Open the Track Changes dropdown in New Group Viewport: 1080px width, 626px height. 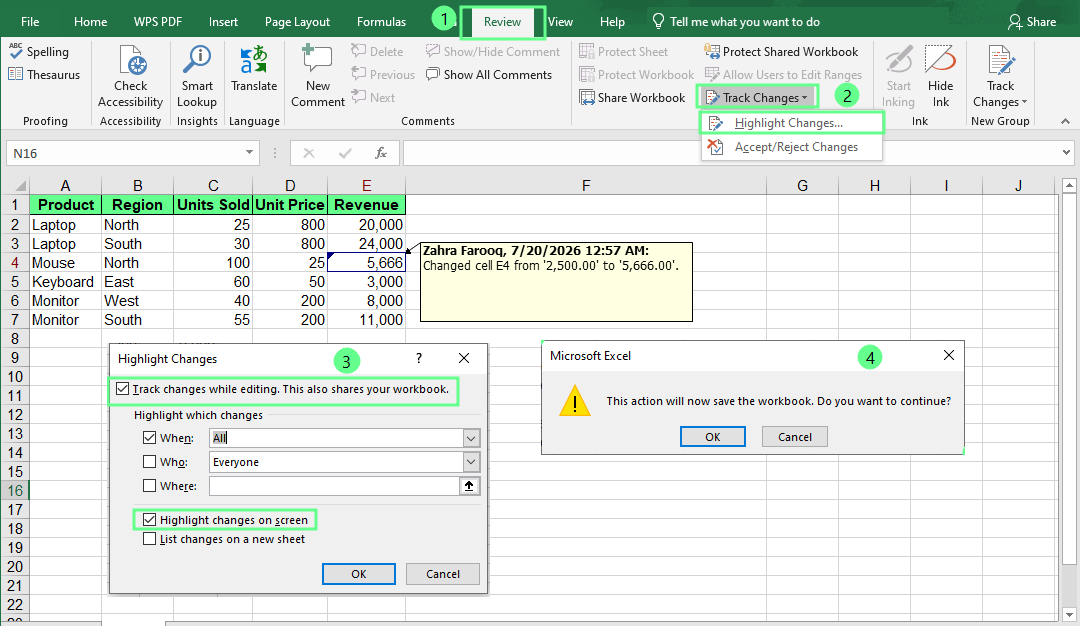(1000, 76)
